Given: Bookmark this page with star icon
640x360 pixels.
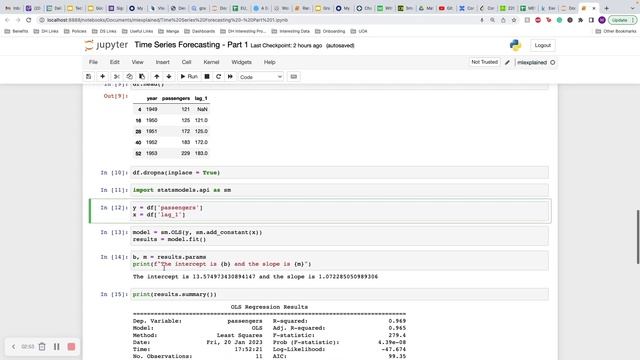Looking at the screenshot, I should click(x=514, y=20).
